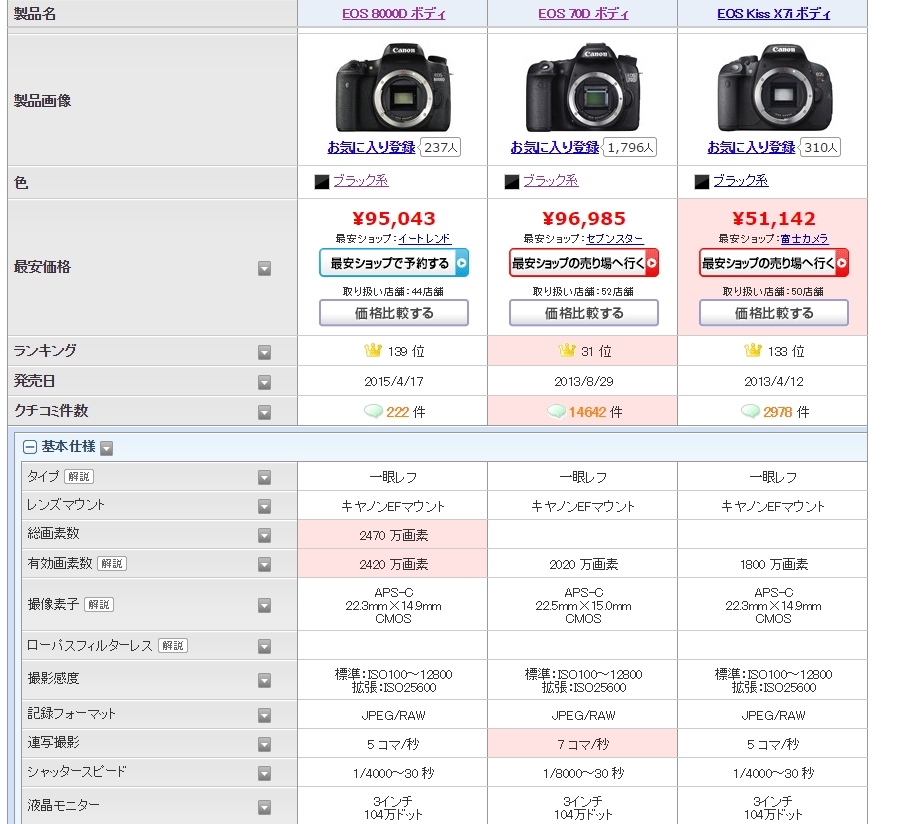Click the black color swatch for EOS 8000D

[322, 182]
